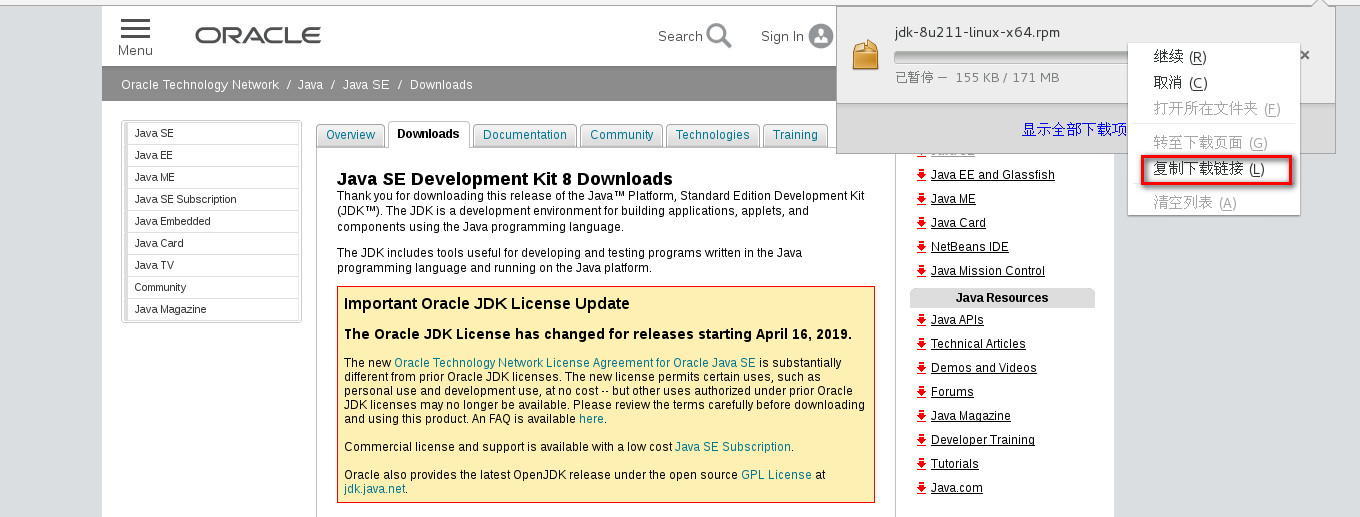
Task: Click the red arrow beside right-column Java ME
Action: point(921,199)
